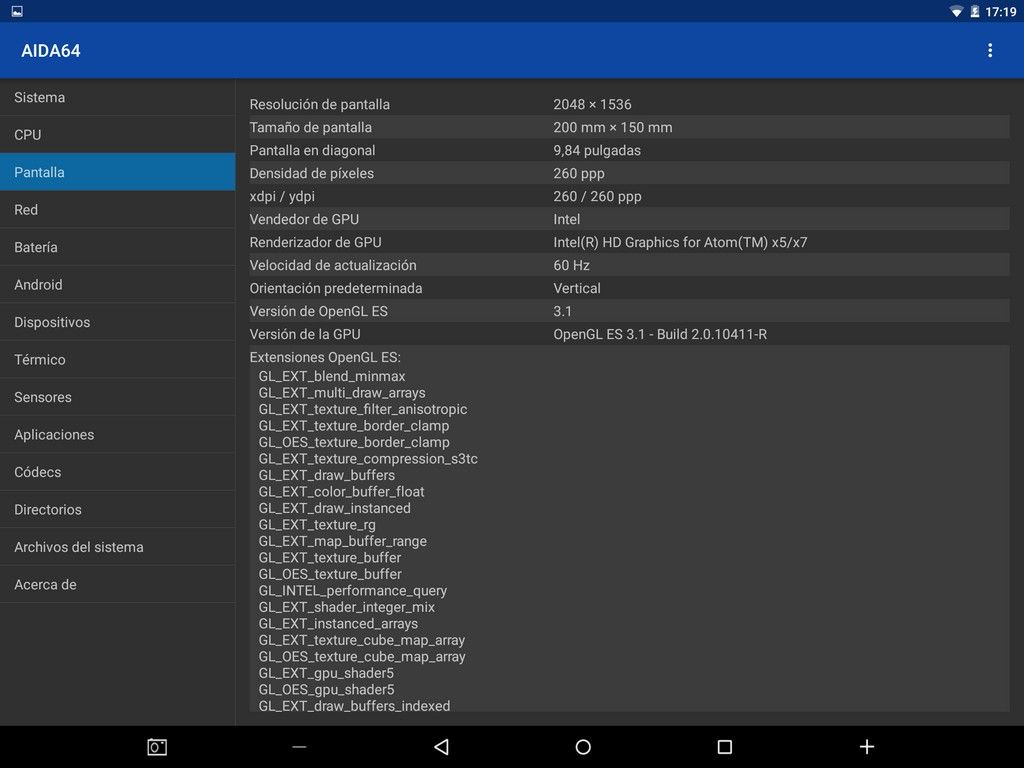This screenshot has width=1024, height=768.
Task: Select GL_EXT_blend_minmax extension entry
Action: 332,376
